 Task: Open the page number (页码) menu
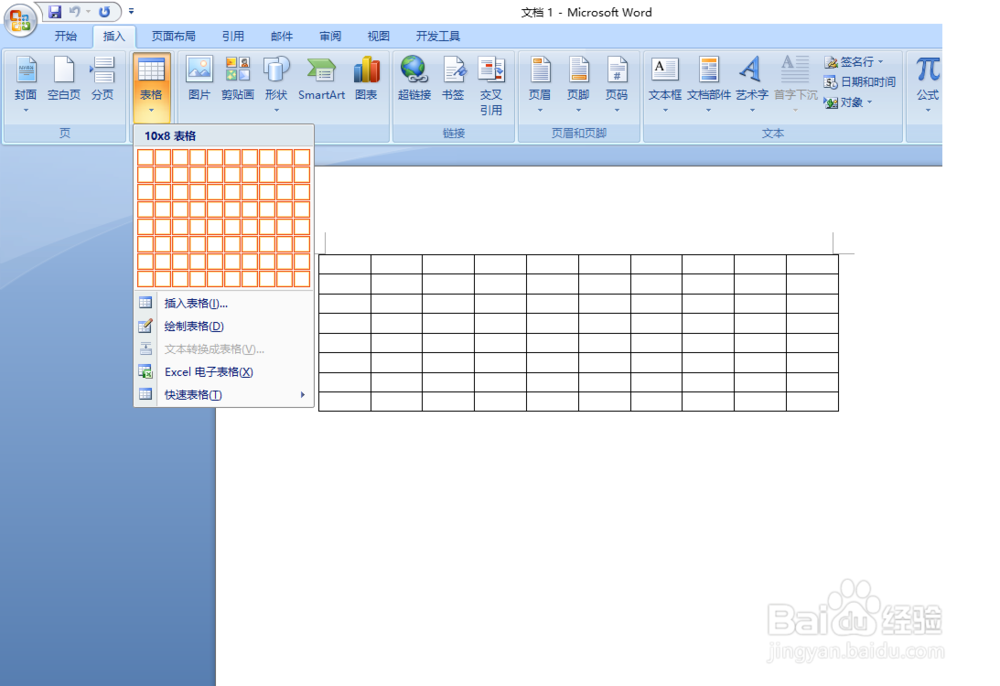coord(617,84)
